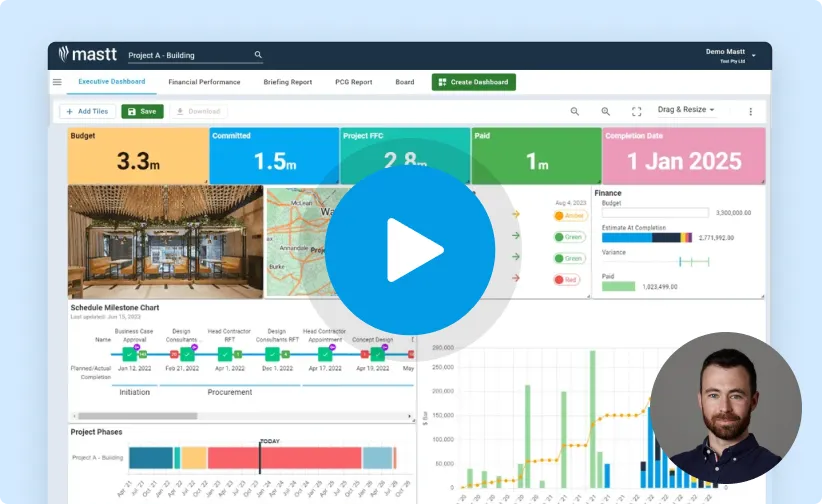Screen dimensions: 822x504
Task: Click the presenter's circular portrait
Action: click(726, 408)
